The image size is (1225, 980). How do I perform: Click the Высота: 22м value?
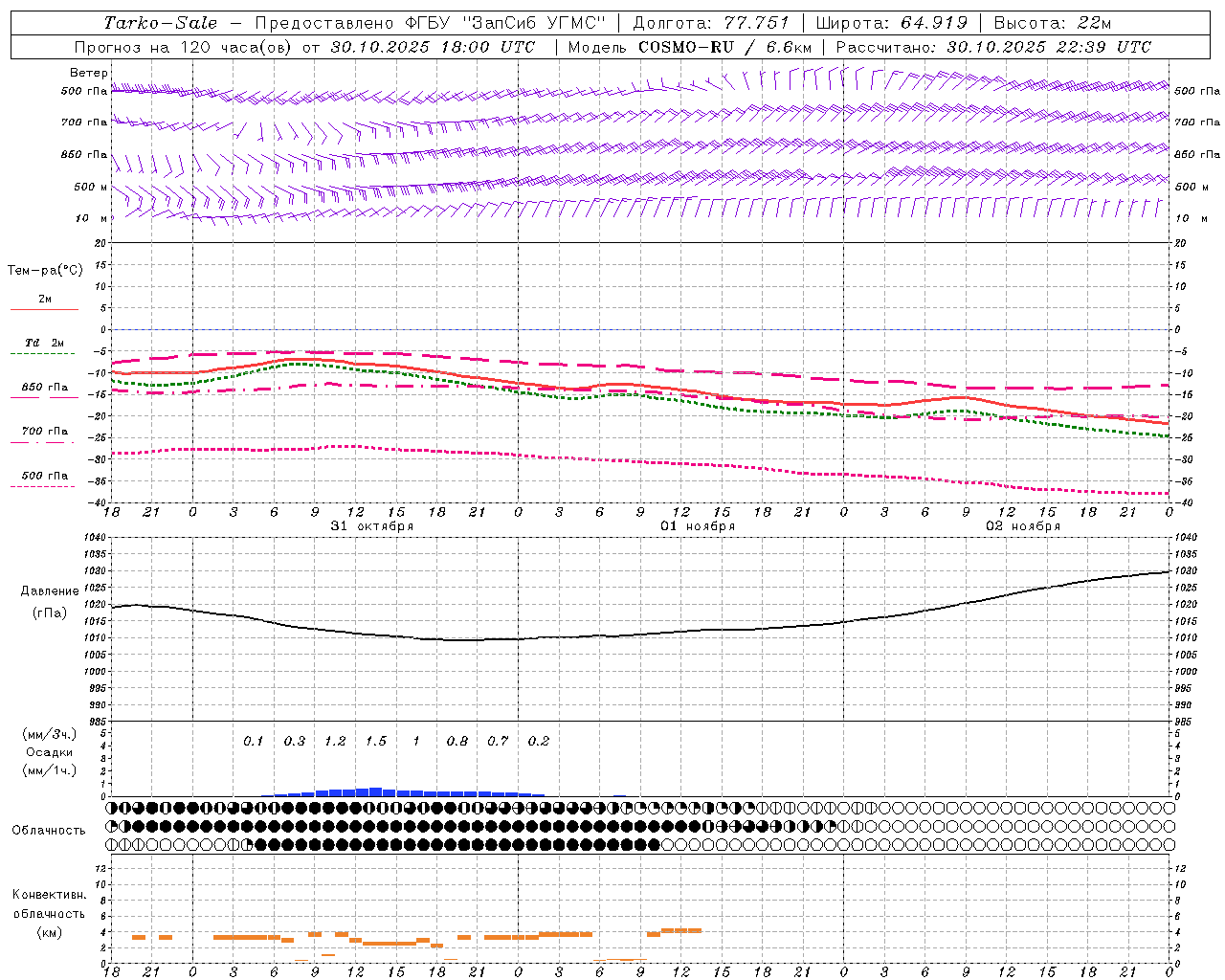(x=1053, y=23)
